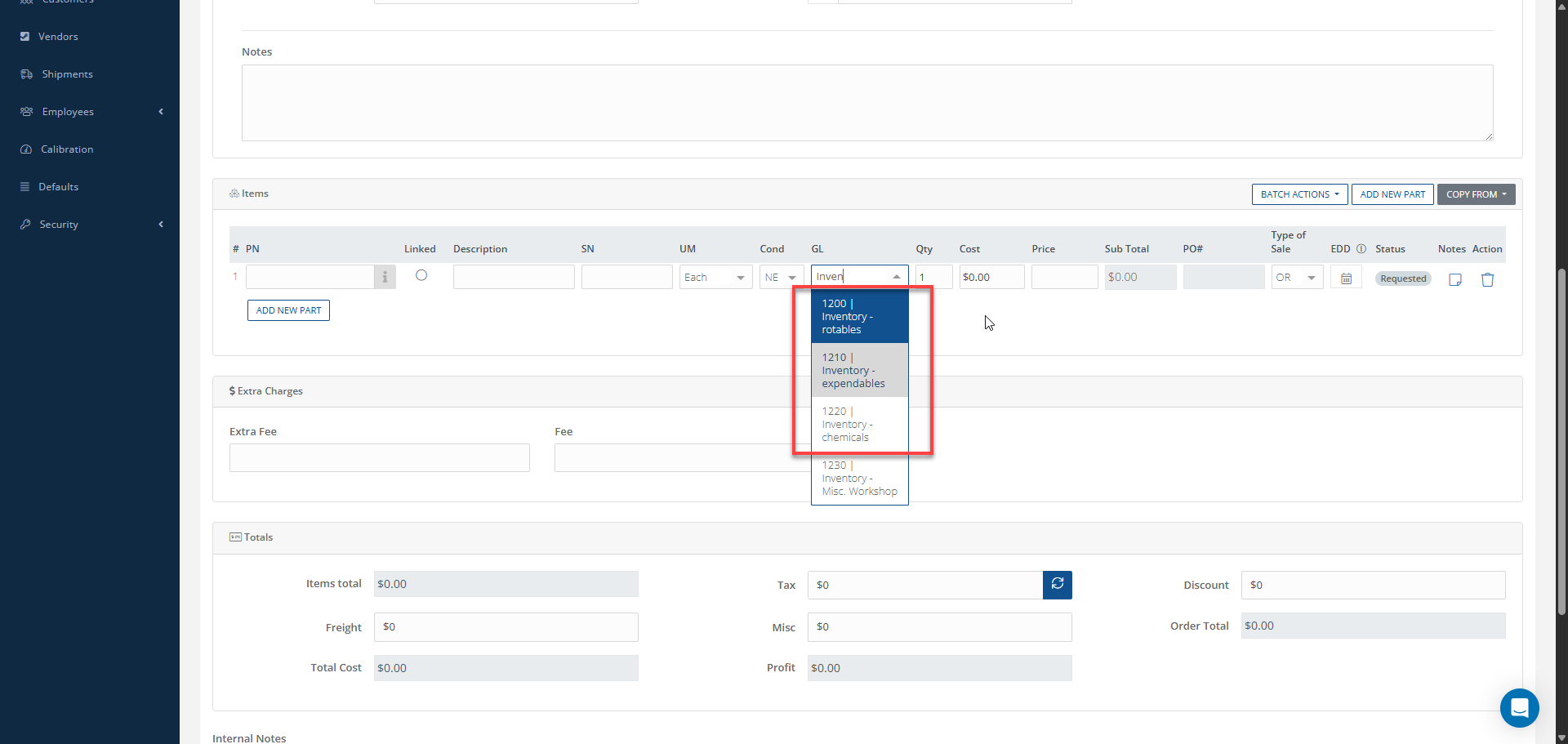Open the BATCH ACTIONS menu

[x=1299, y=194]
